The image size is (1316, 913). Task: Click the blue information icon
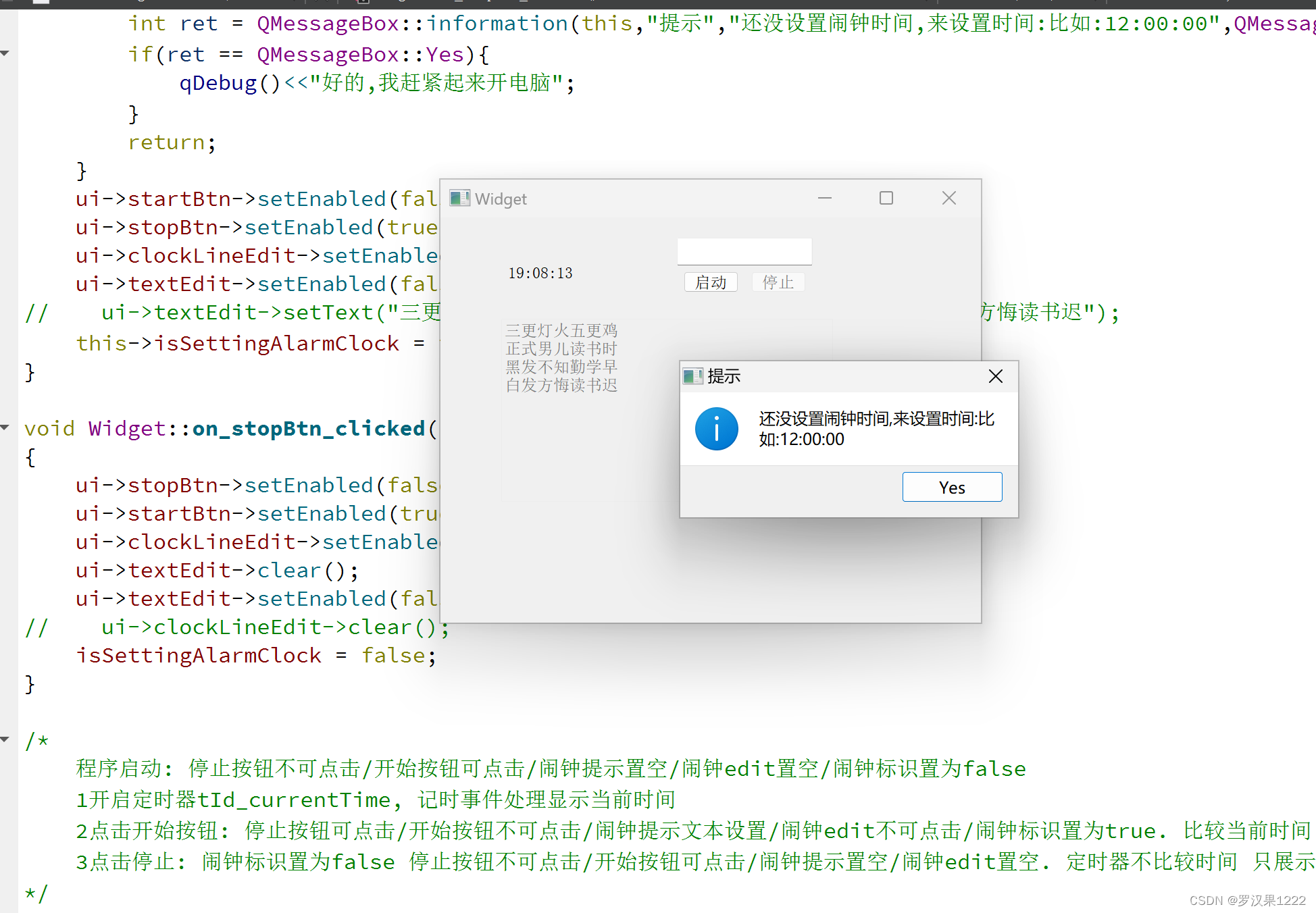tap(716, 429)
